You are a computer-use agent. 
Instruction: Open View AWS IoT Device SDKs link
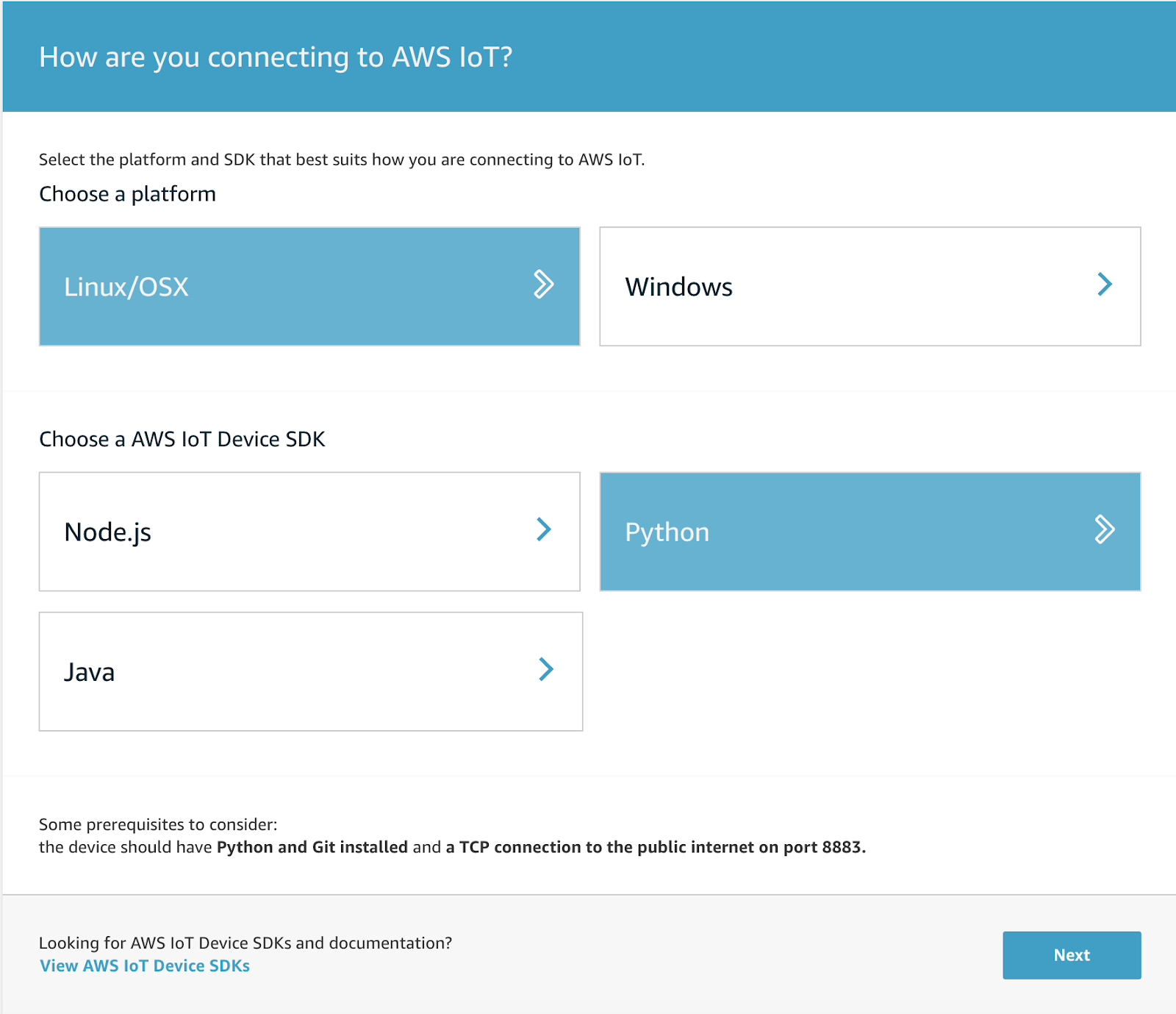tap(145, 965)
